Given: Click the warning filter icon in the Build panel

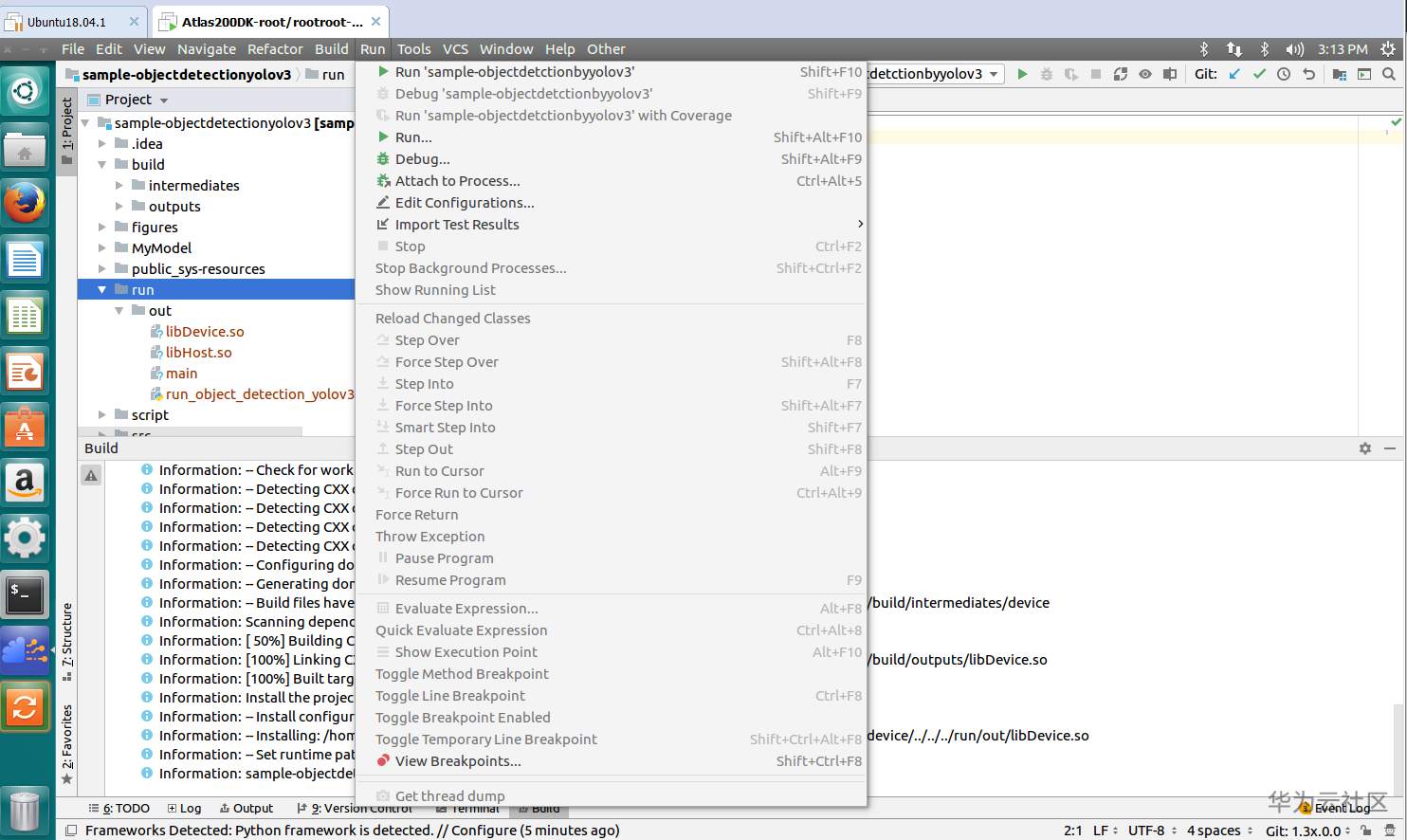Looking at the screenshot, I should click(x=91, y=475).
